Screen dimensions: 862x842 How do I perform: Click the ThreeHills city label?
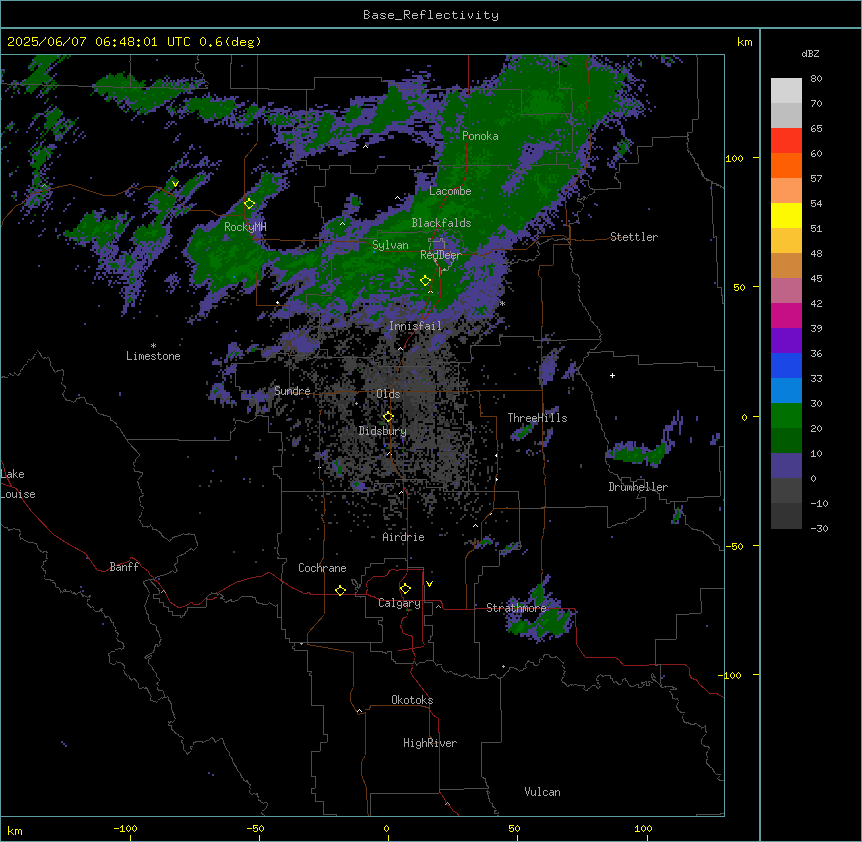537,418
